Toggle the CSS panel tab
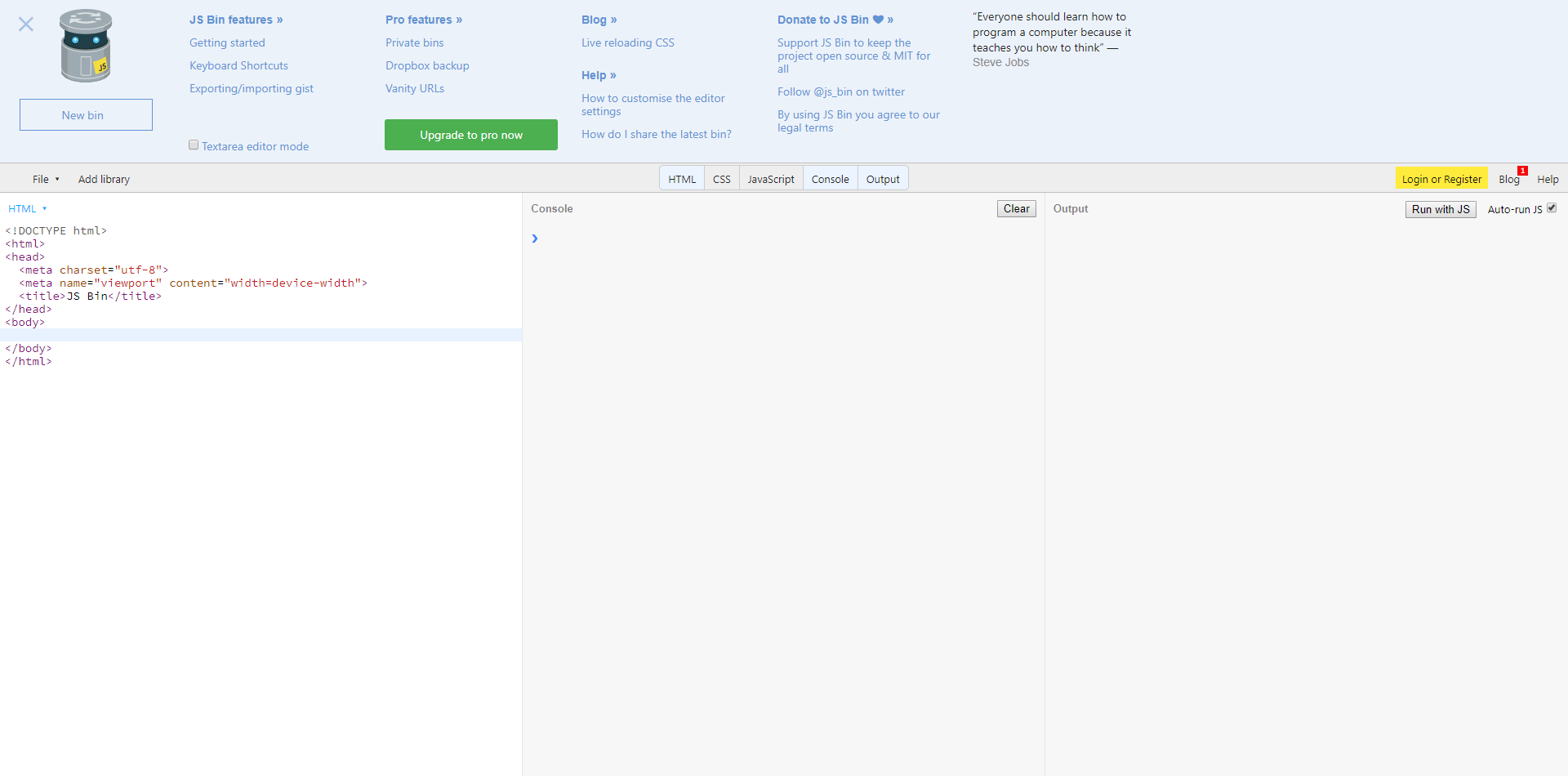 pos(722,179)
